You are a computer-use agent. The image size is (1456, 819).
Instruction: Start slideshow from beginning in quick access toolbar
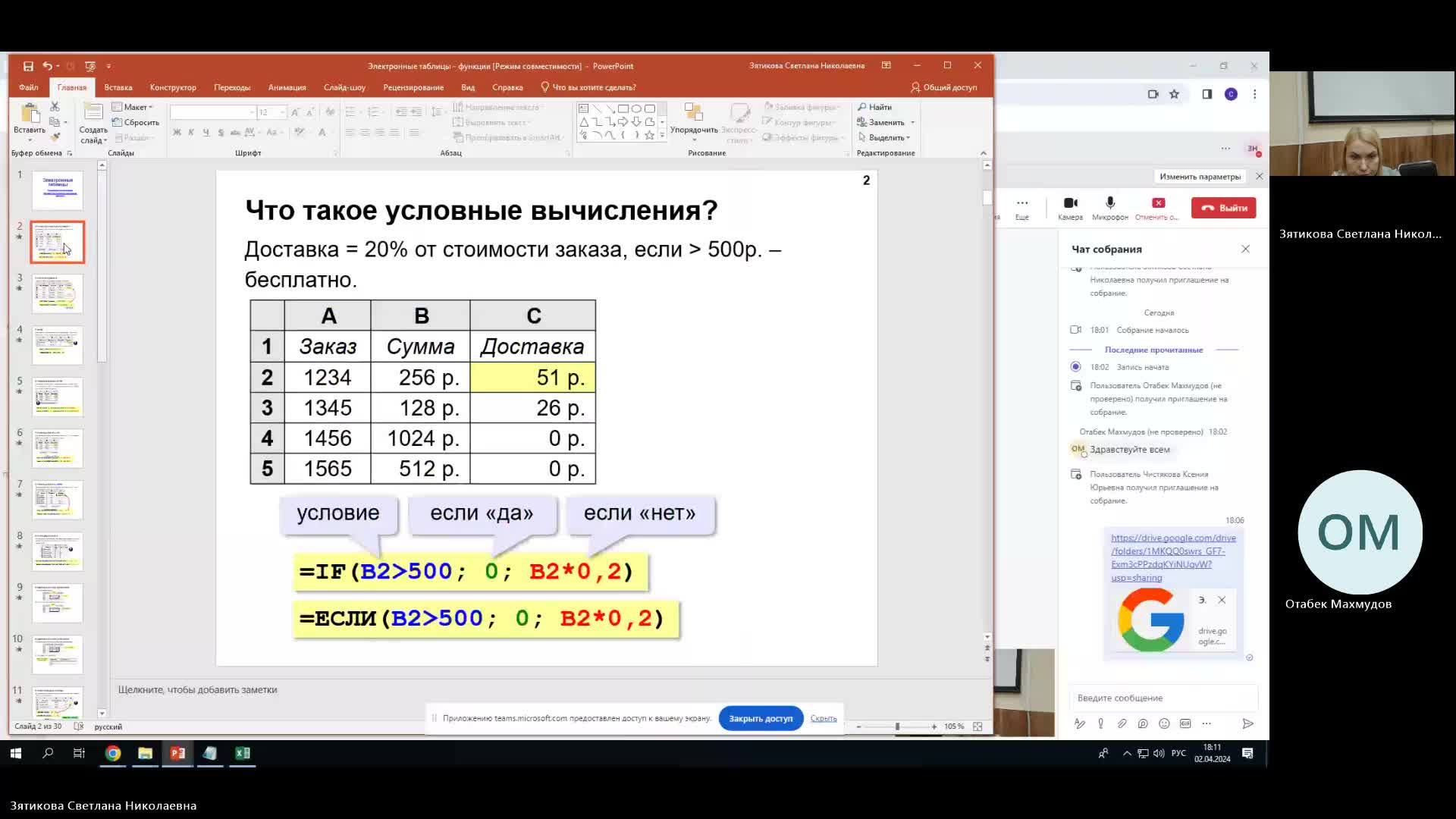(90, 66)
